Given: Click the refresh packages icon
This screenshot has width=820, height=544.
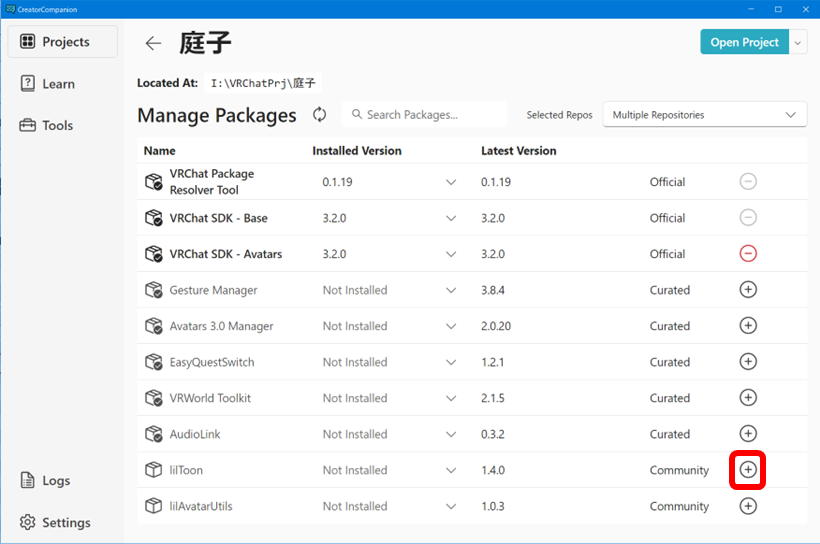Looking at the screenshot, I should (x=320, y=115).
